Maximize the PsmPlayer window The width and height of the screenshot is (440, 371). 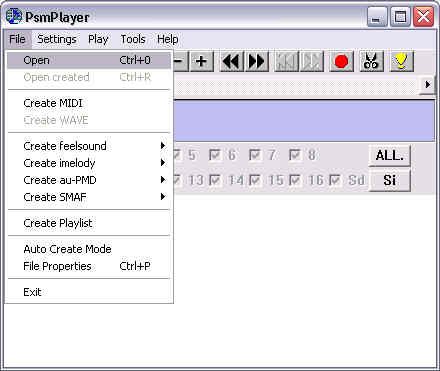point(400,17)
